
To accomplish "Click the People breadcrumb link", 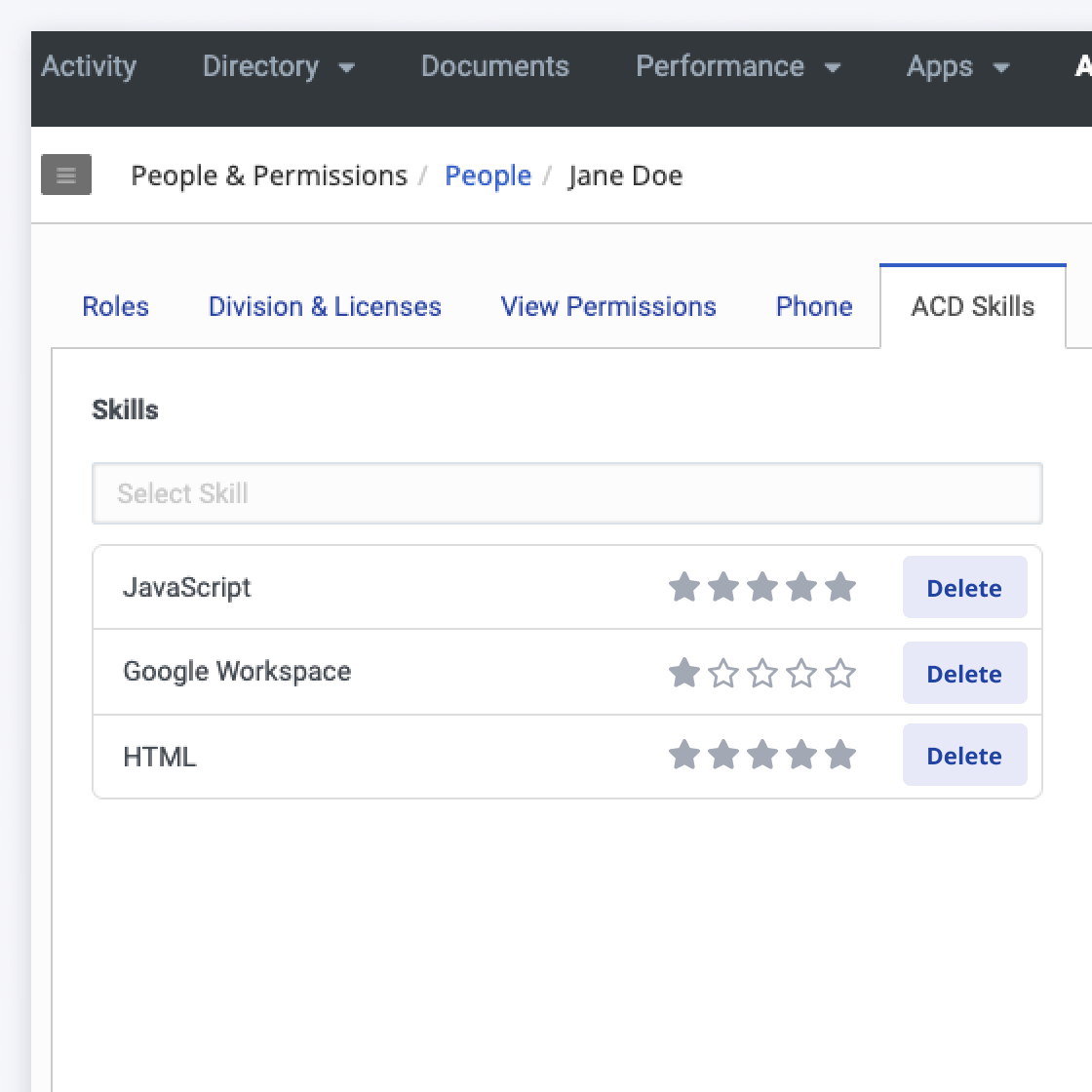I will point(487,175).
